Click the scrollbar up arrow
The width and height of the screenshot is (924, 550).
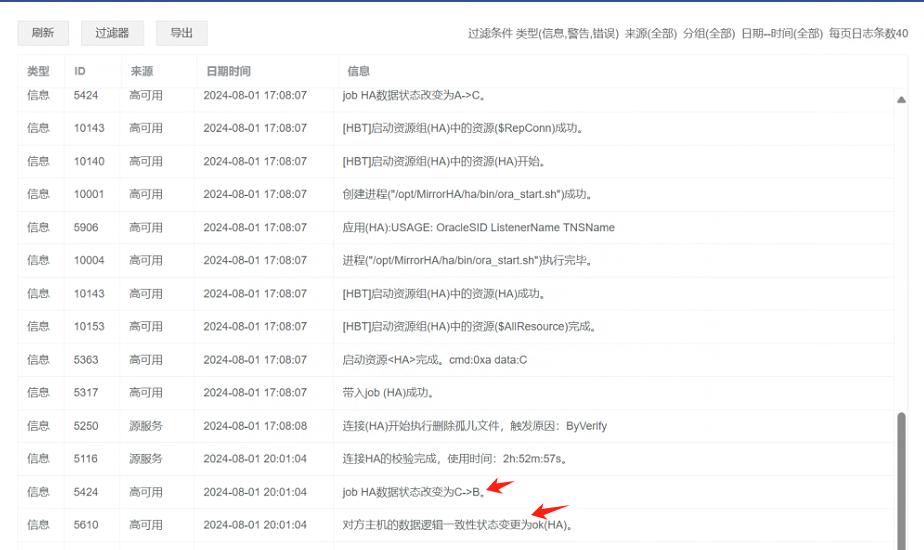901,100
